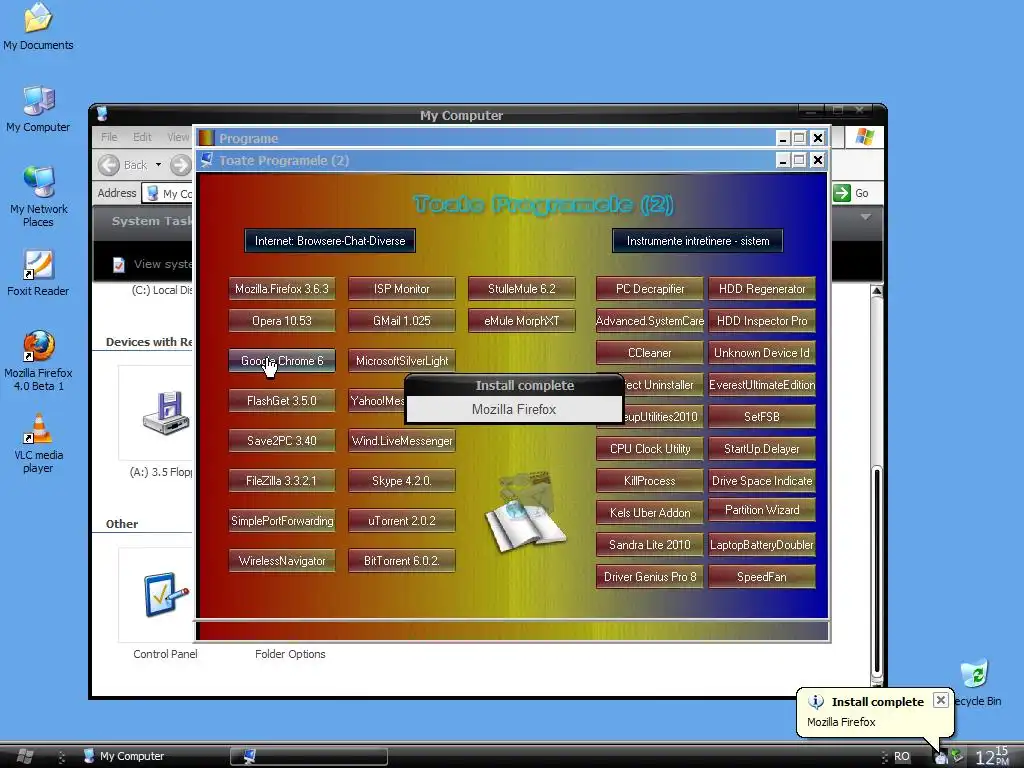Click the green Go arrow button

point(842,193)
